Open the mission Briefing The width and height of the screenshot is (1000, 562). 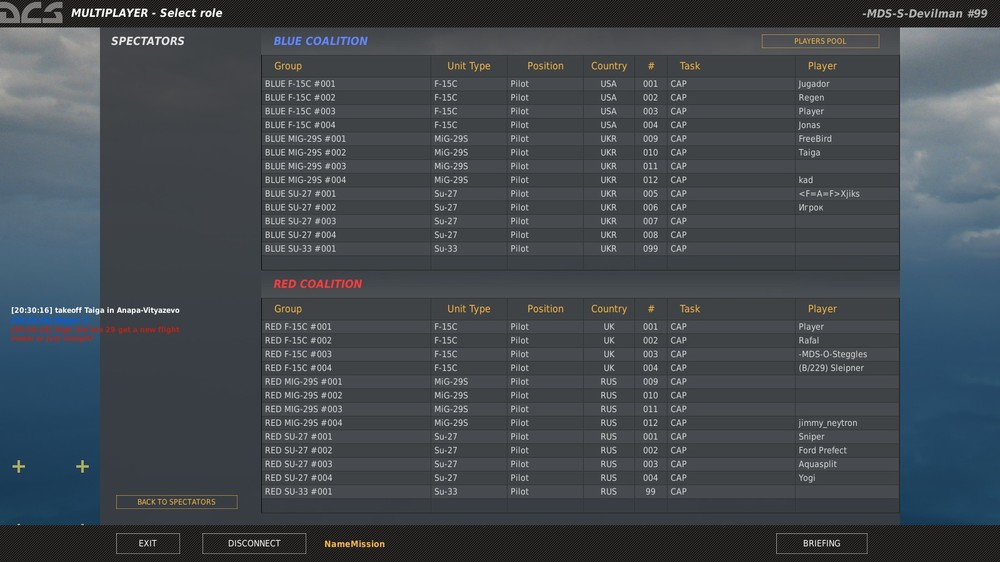tap(821, 544)
